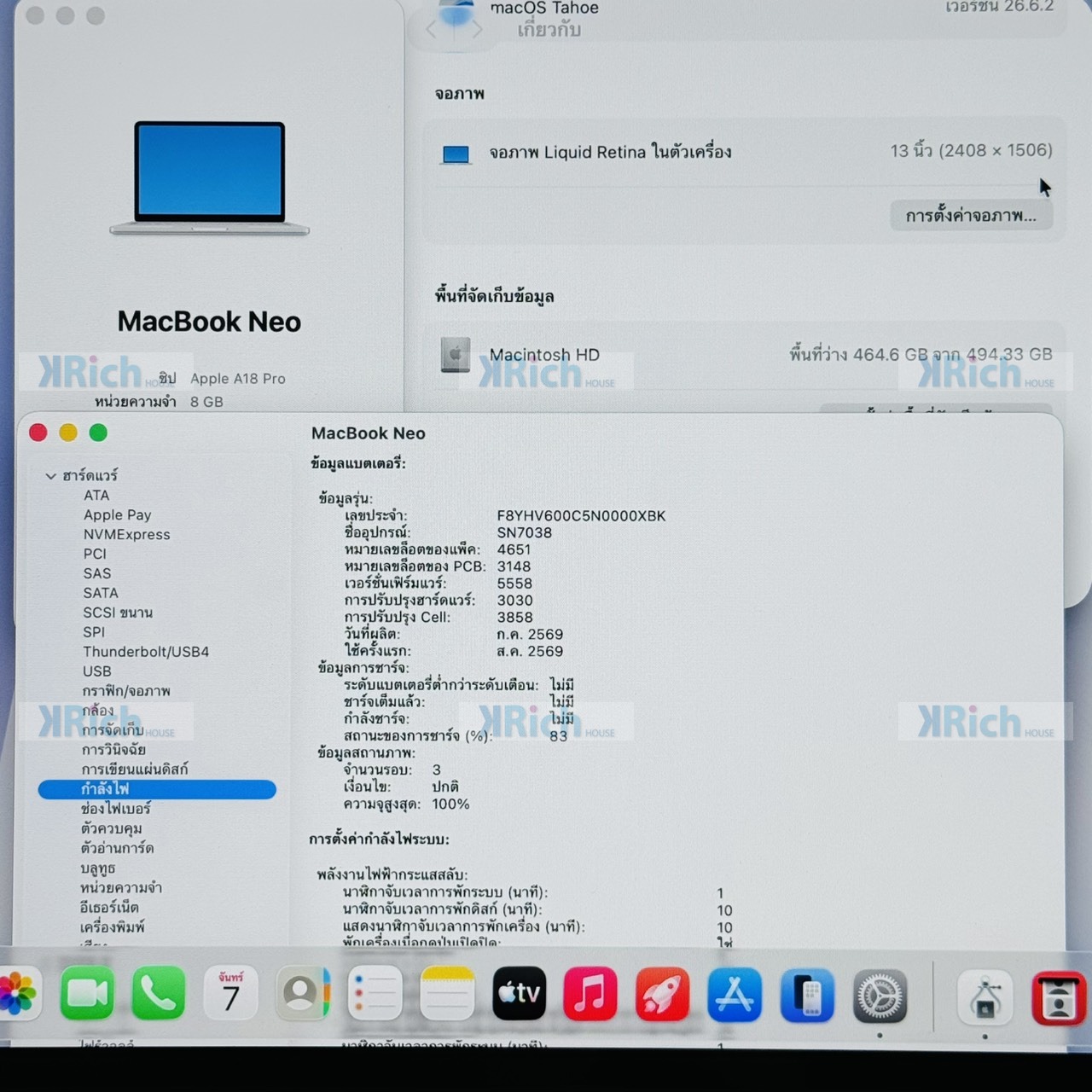Open Reminders app in Dock
This screenshot has width=1092, height=1092.
click(x=375, y=993)
